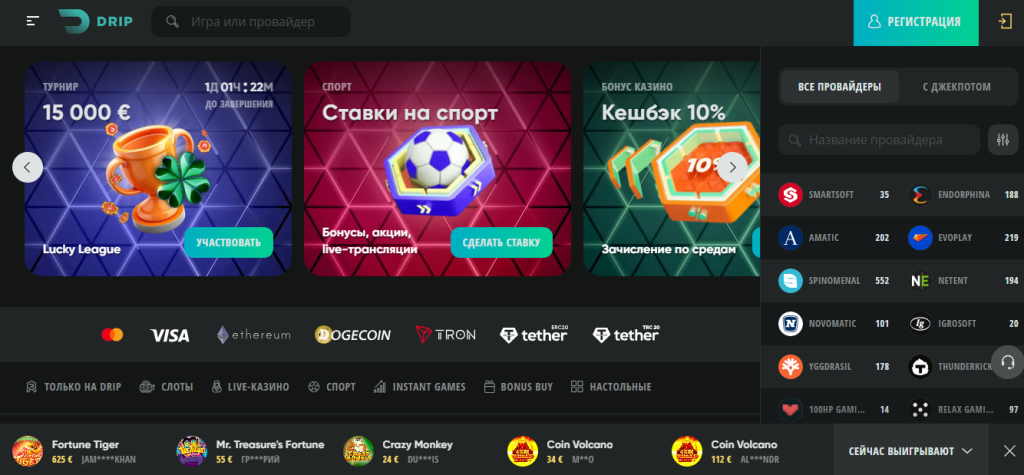The image size is (1024, 475).
Task: Show the next carousel banner
Action: point(733,167)
